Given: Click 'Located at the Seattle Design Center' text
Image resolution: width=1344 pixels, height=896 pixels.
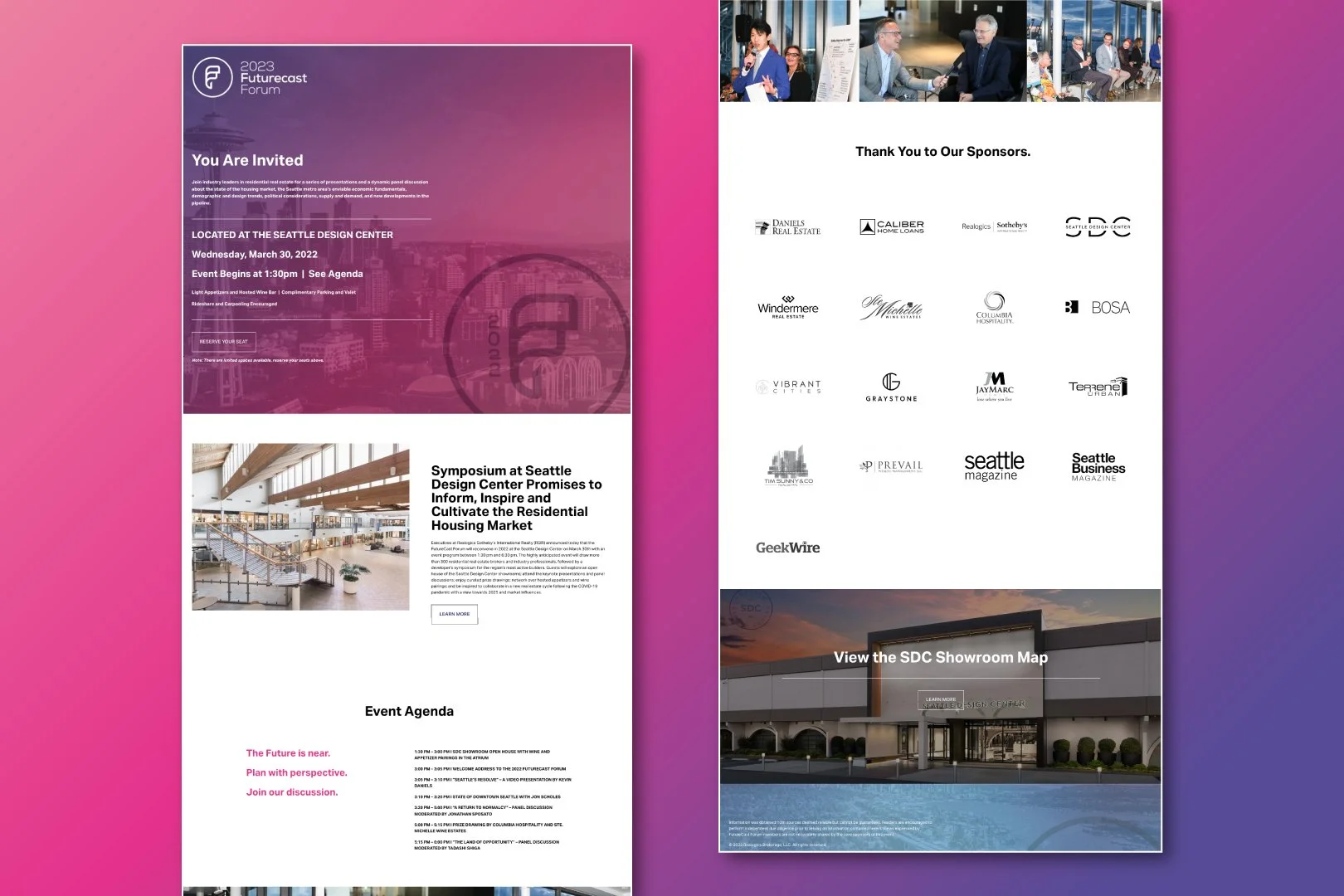Looking at the screenshot, I should [x=292, y=235].
